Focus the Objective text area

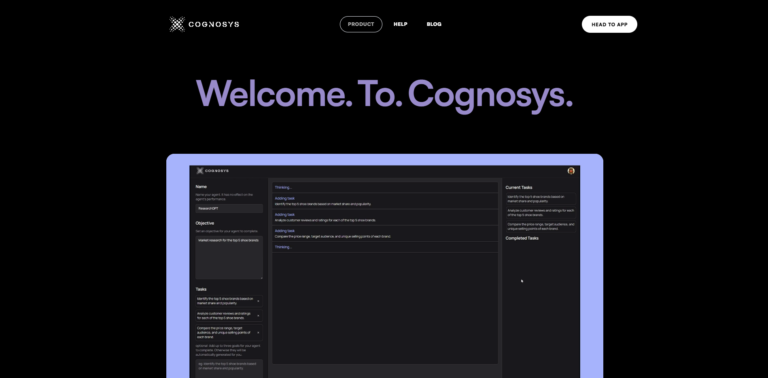tap(229, 258)
